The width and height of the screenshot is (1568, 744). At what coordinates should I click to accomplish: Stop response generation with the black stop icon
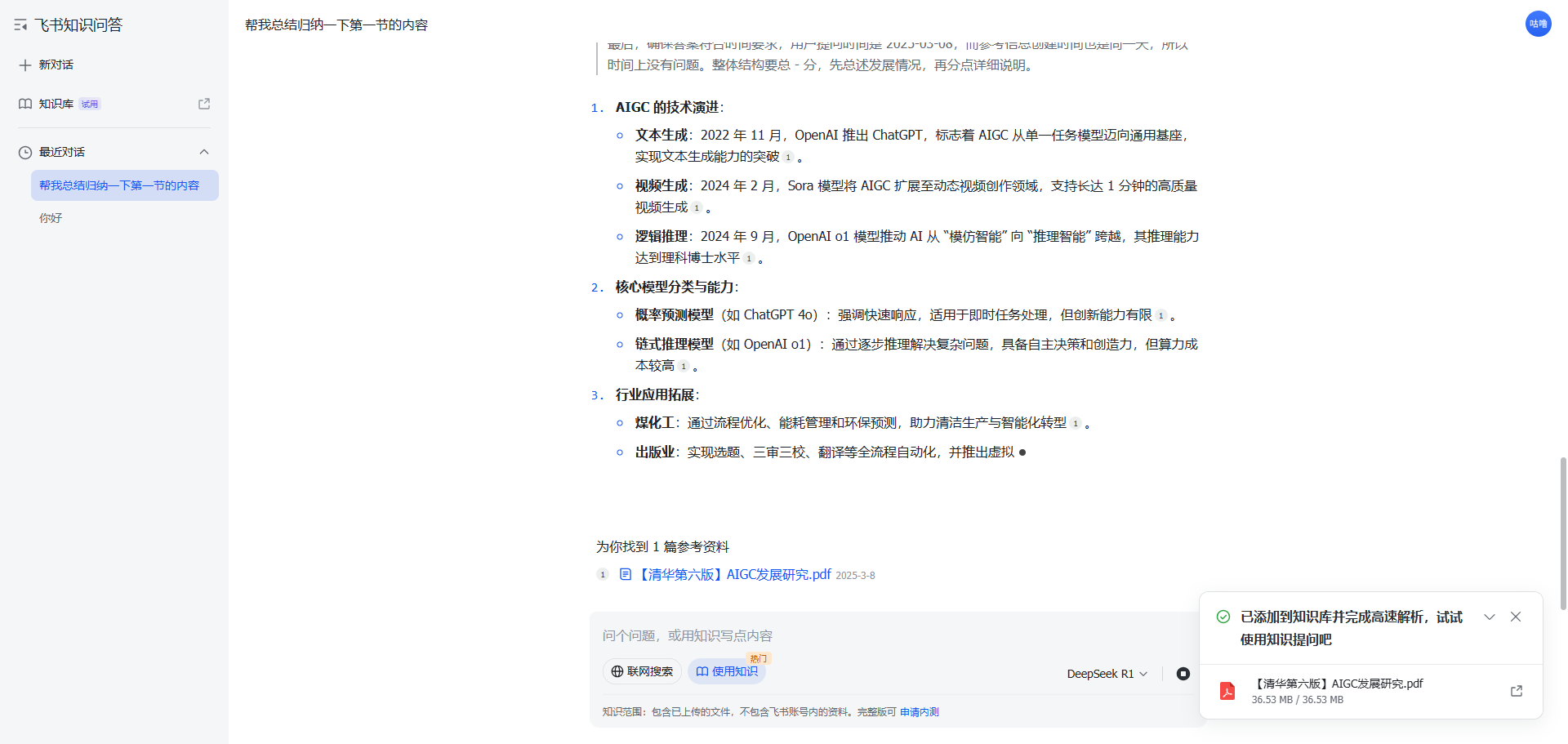pyautogui.click(x=1183, y=674)
